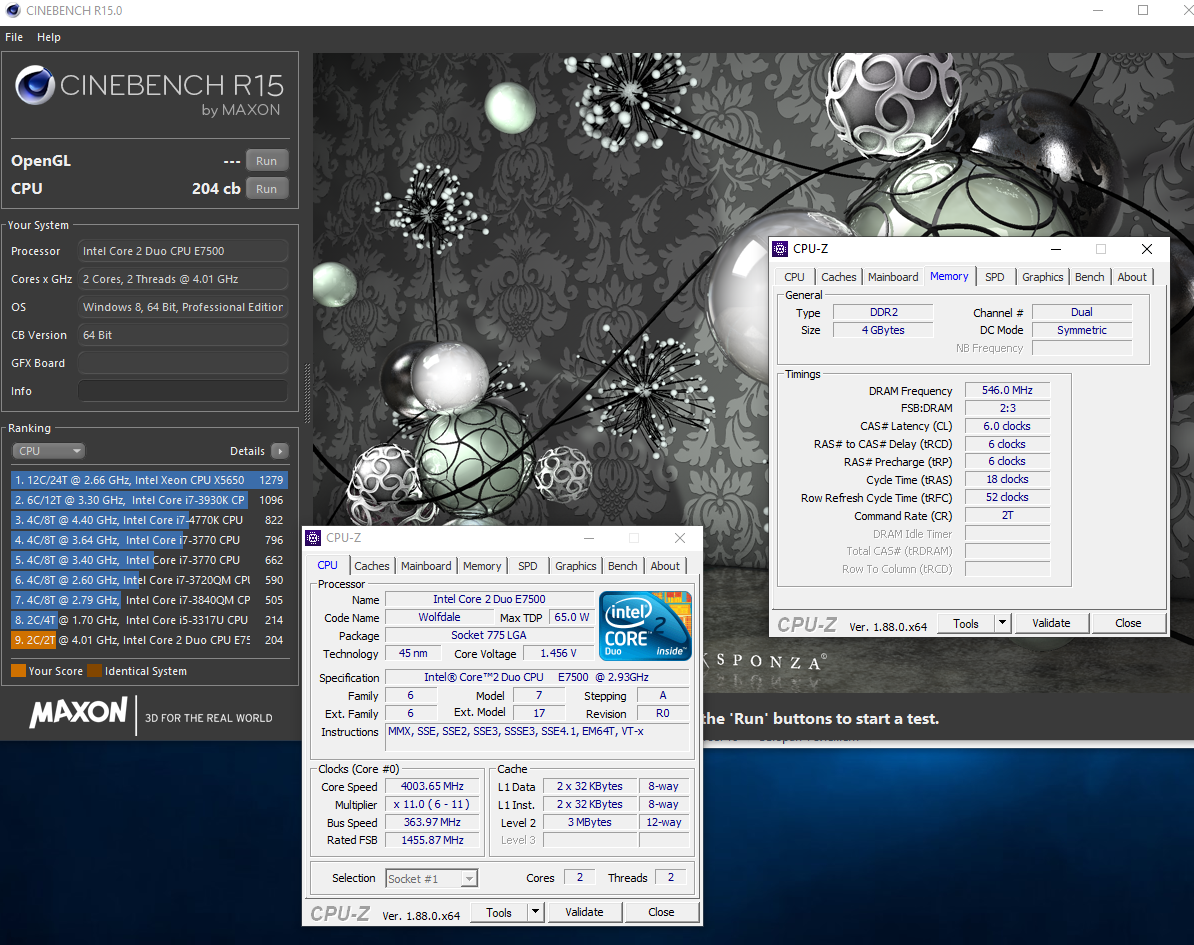Close the lower CPU-Z window with X
This screenshot has width=1194, height=945.
point(680,538)
